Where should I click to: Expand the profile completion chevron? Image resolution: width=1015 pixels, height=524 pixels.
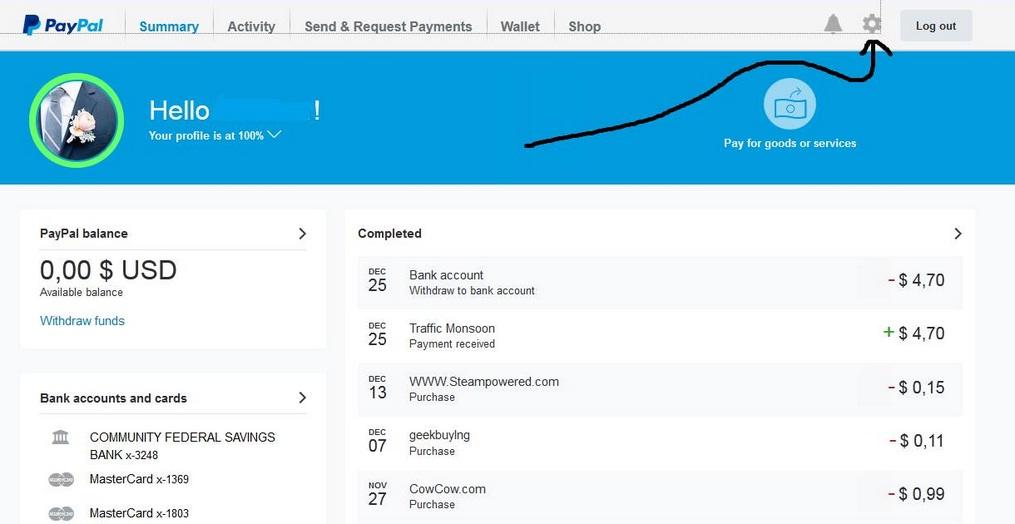click(x=274, y=135)
